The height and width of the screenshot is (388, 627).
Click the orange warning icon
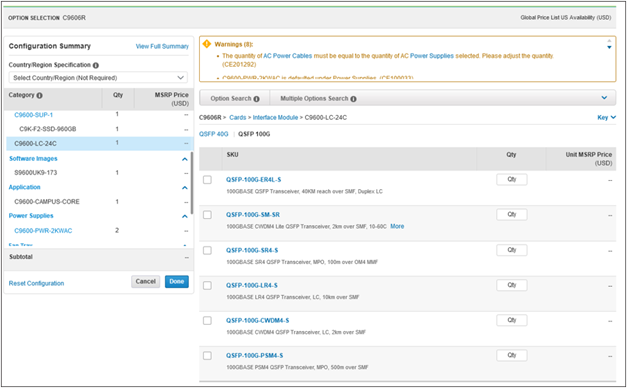click(206, 44)
